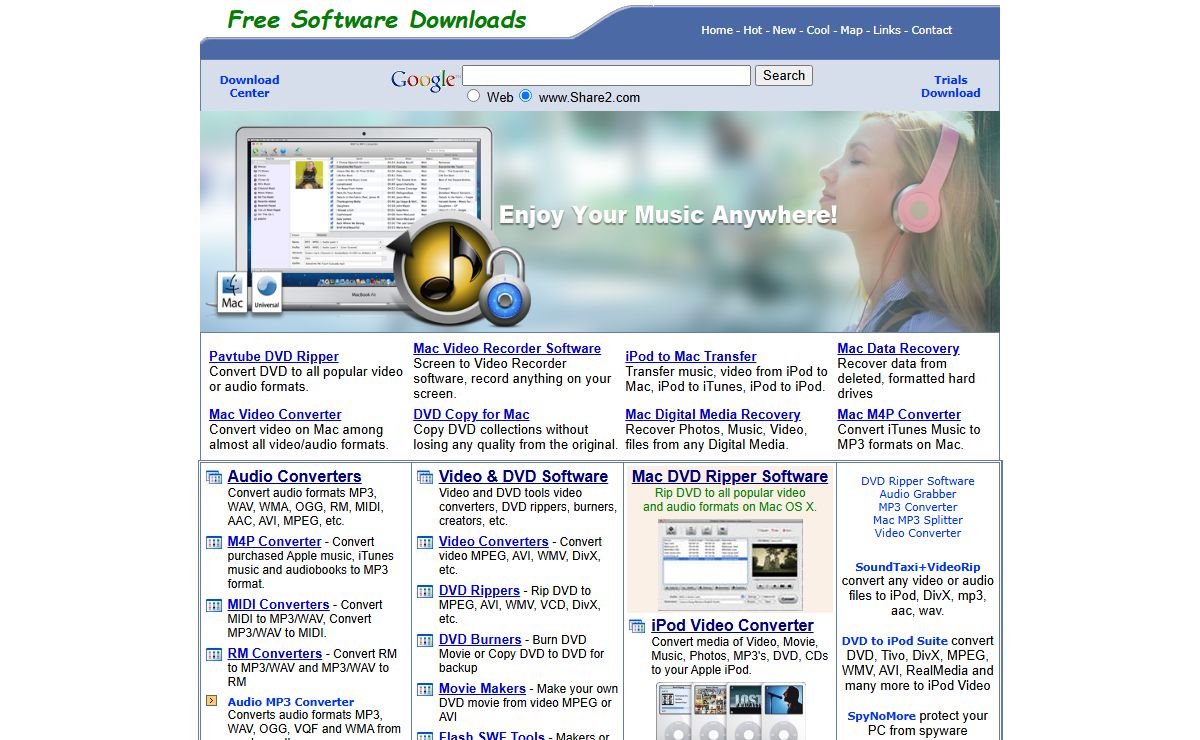Click the icon next to DVD Rippers
Image resolution: width=1200 pixels, height=740 pixels.
[425, 591]
